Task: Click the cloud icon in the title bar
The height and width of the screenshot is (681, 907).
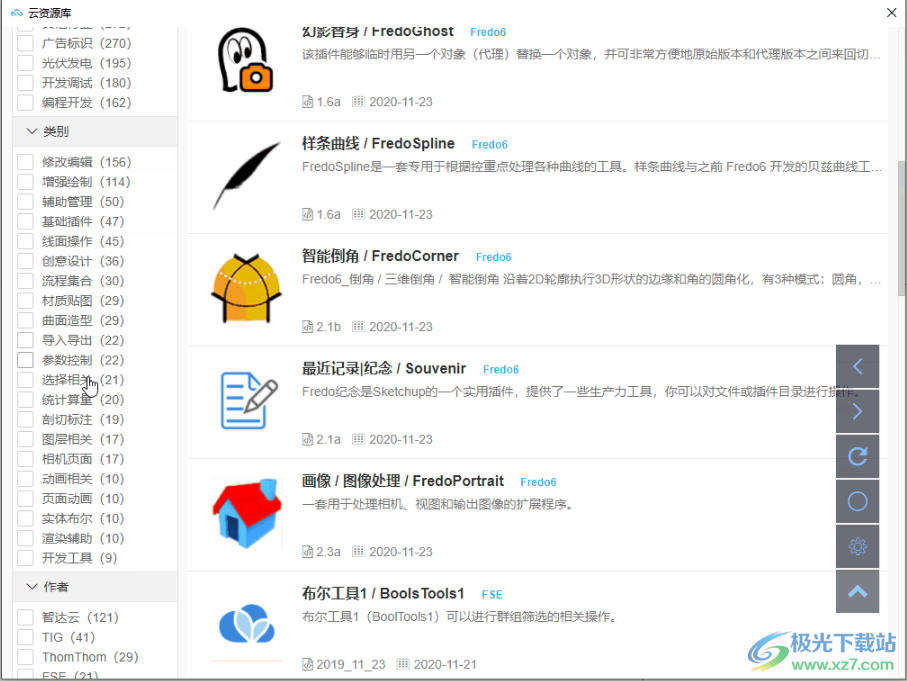Action: tap(17, 13)
